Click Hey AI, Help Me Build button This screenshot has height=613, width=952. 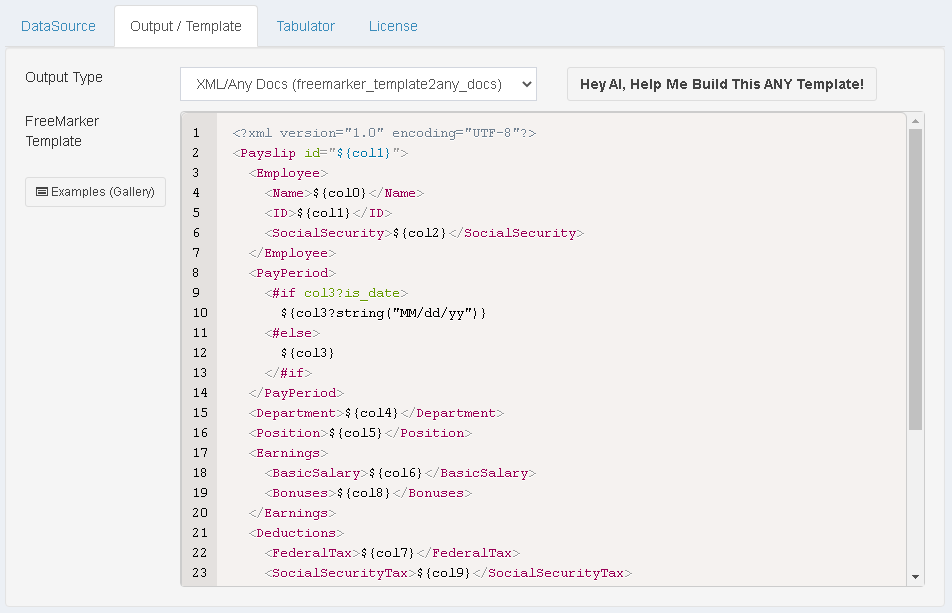pyautogui.click(x=721, y=84)
